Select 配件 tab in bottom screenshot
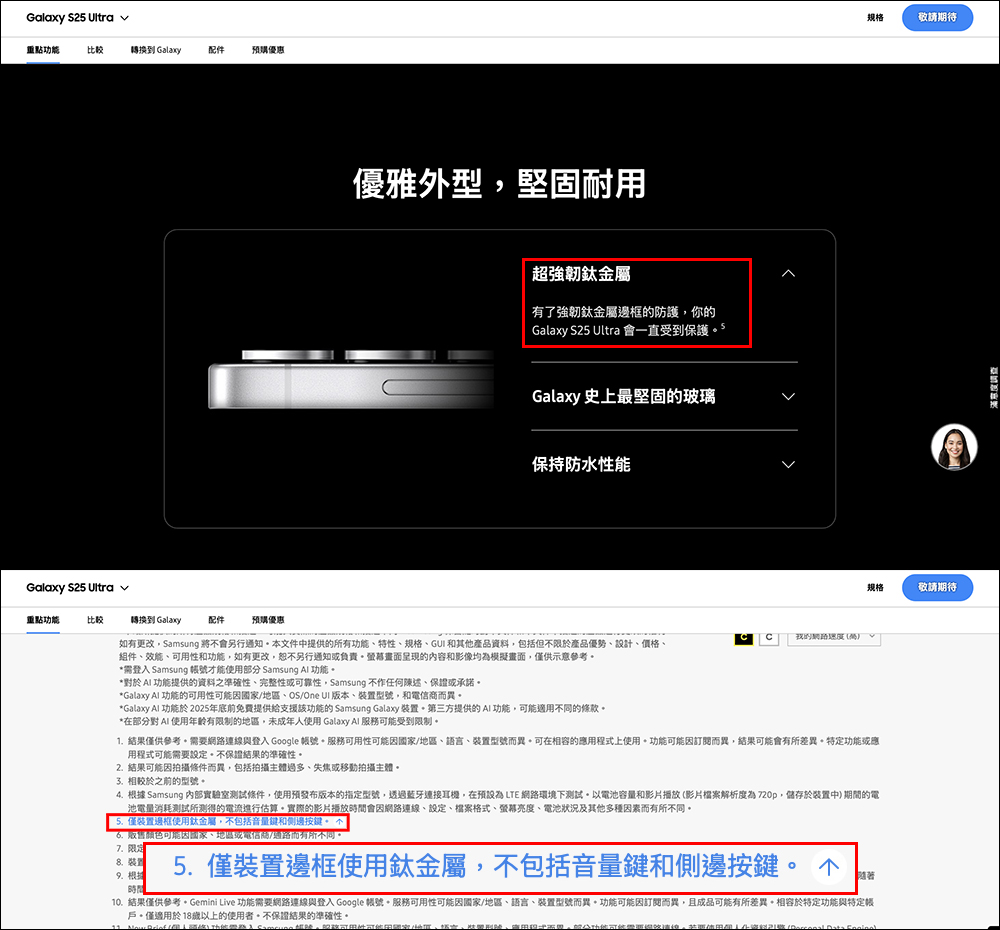The image size is (1000, 930). click(216, 620)
